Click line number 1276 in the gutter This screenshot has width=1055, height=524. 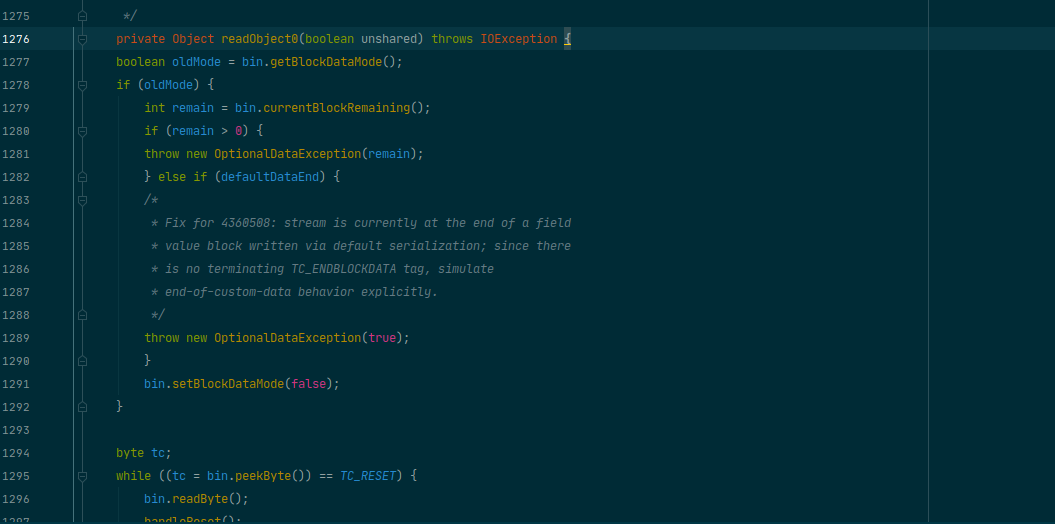coord(17,39)
